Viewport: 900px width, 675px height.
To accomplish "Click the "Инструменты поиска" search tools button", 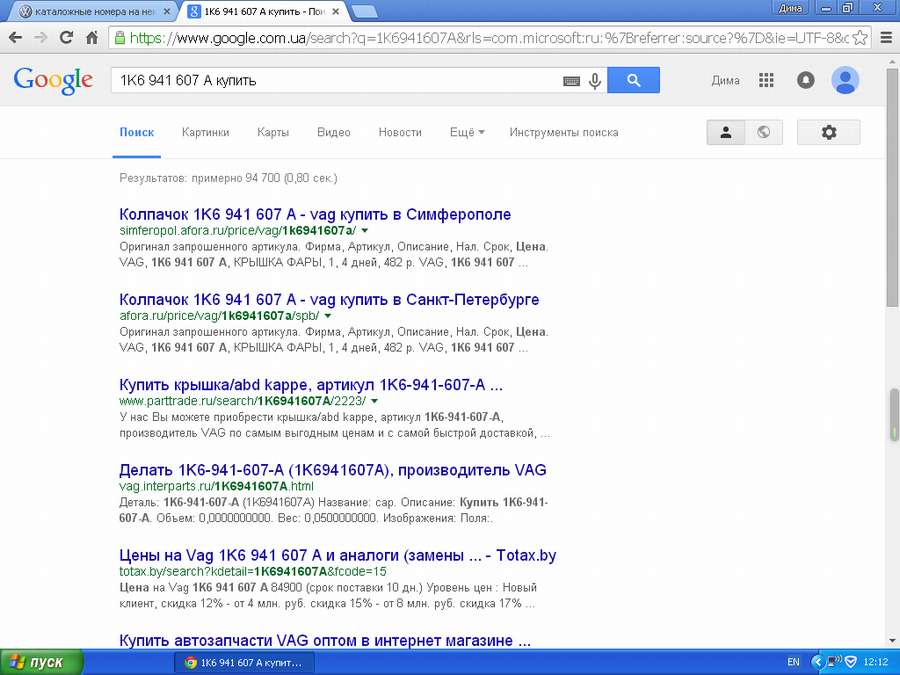I will (x=563, y=132).
